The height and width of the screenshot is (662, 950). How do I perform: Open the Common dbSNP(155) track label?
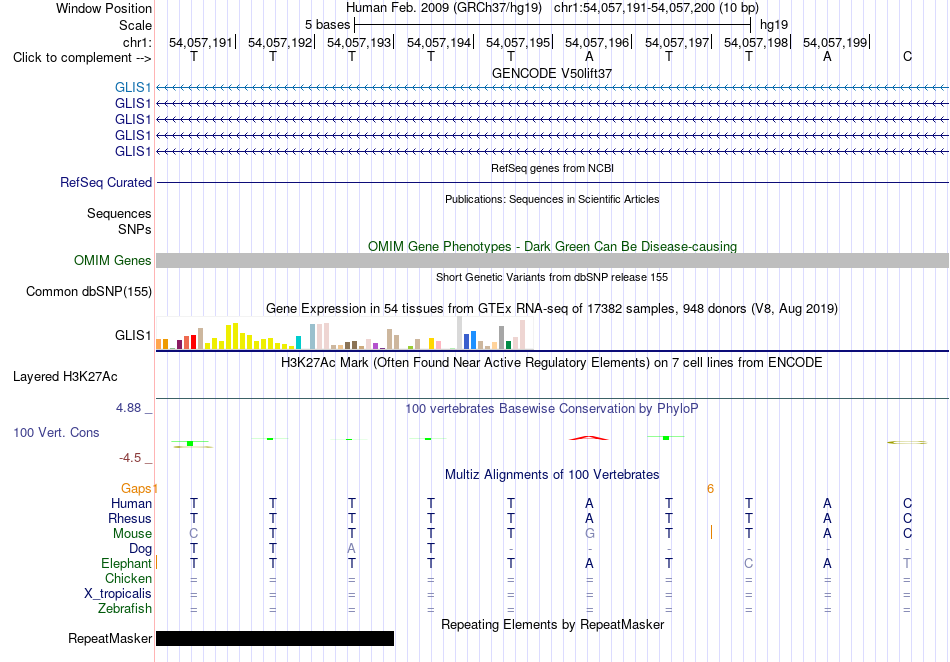pos(89,291)
